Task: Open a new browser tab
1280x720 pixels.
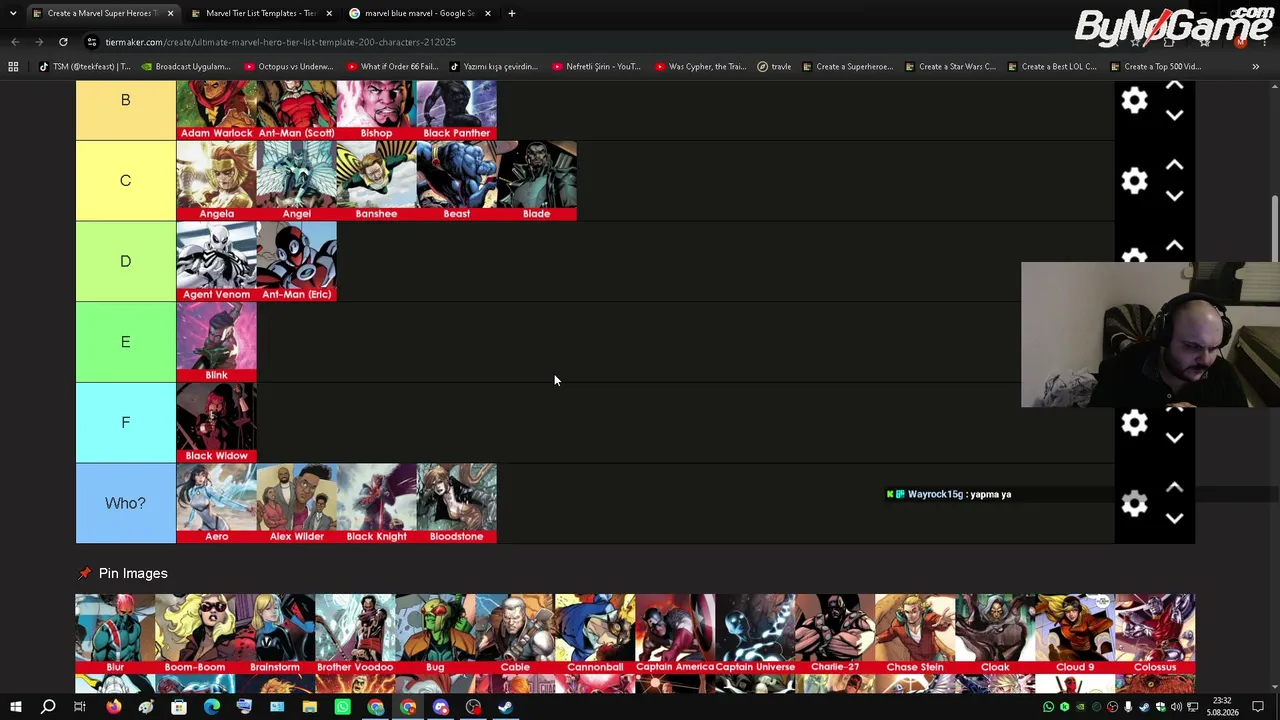Action: pos(511,13)
